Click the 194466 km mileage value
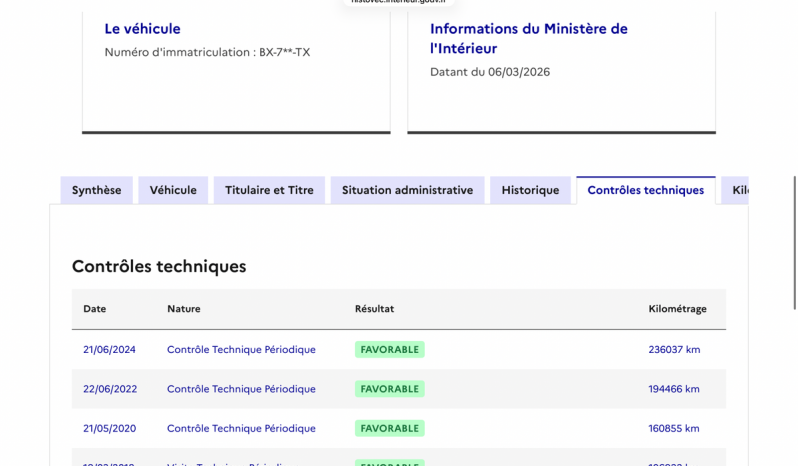This screenshot has width=798, height=466. (x=674, y=389)
